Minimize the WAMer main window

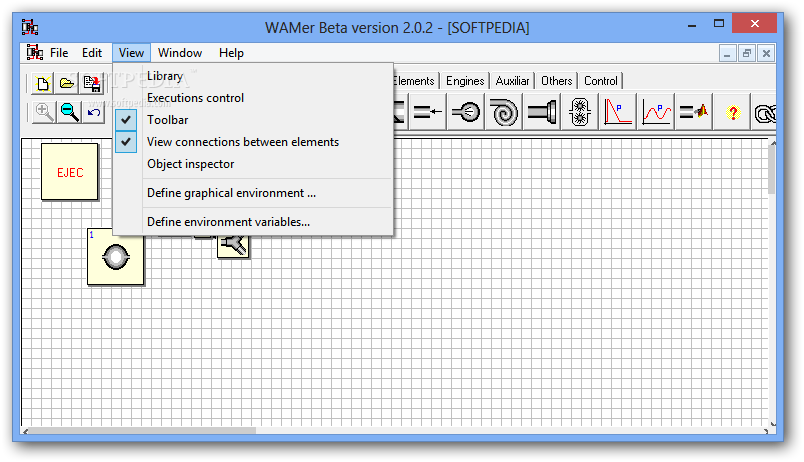click(x=692, y=24)
